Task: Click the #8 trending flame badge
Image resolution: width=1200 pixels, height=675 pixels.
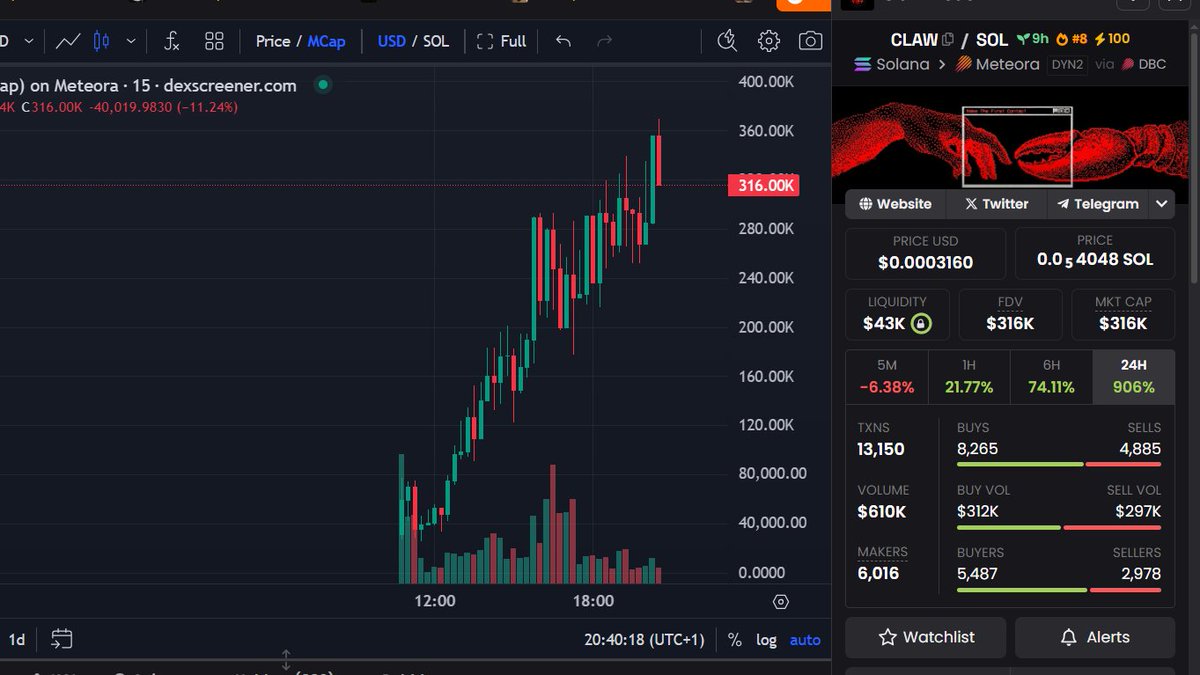Action: (x=1071, y=39)
